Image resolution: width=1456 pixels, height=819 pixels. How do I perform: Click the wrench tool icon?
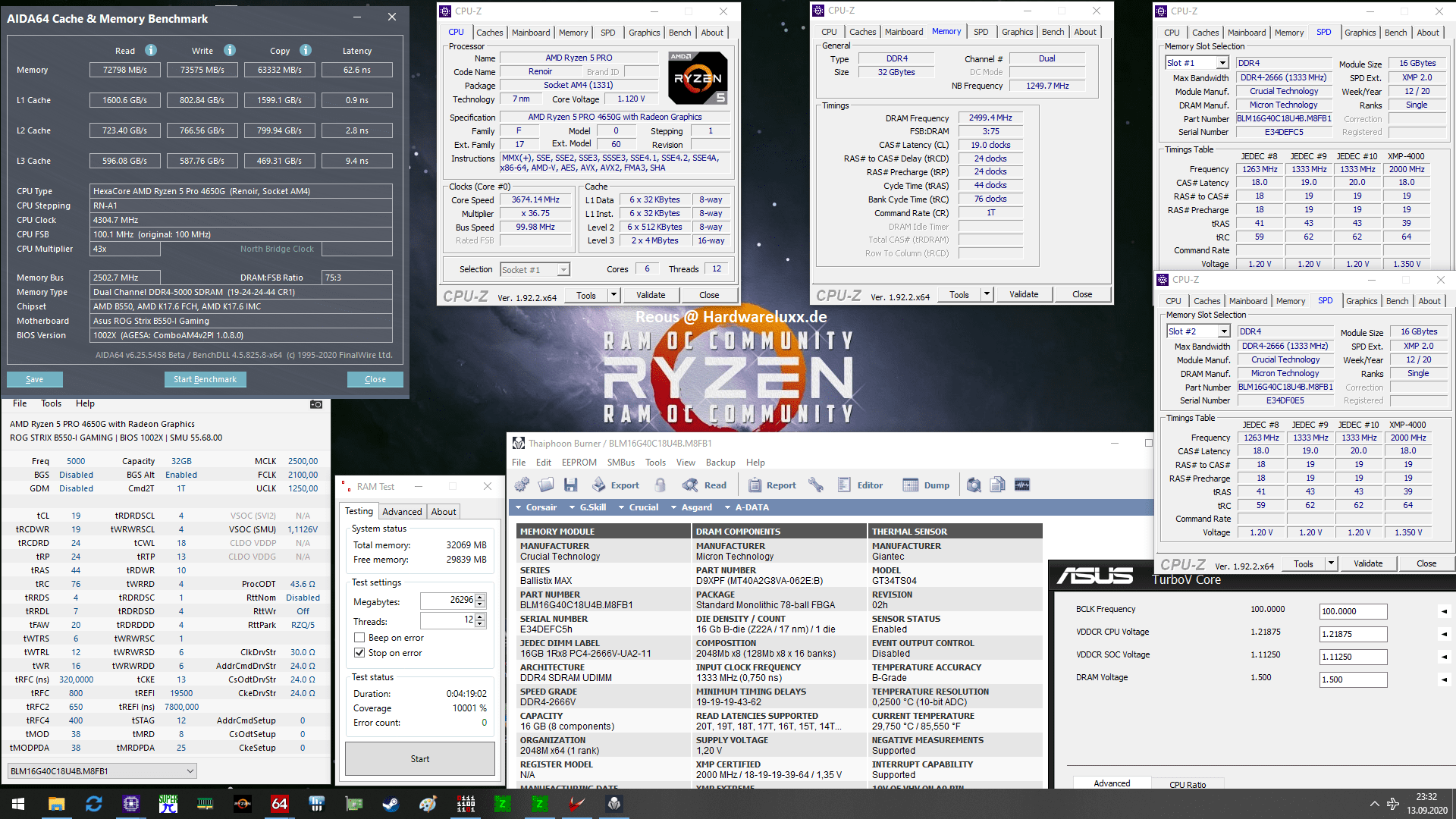[x=816, y=485]
